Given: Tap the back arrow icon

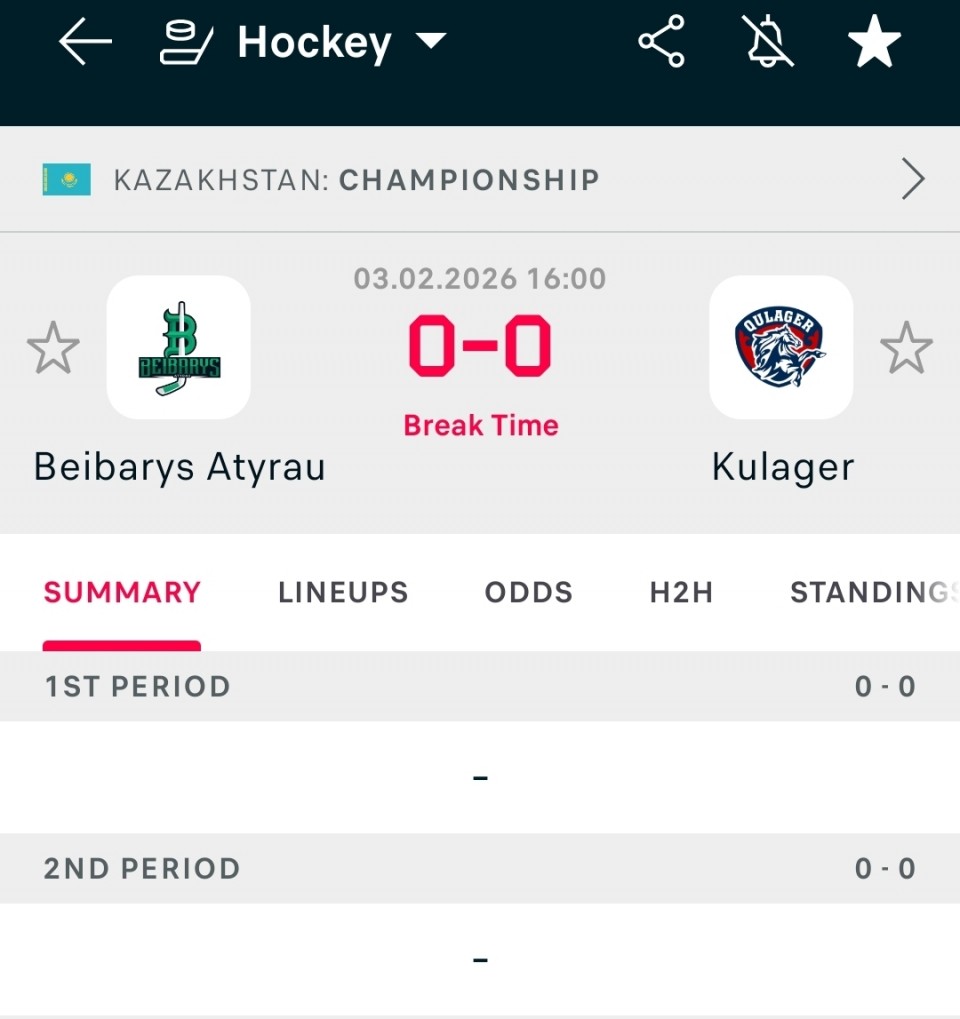Looking at the screenshot, I should [85, 44].
